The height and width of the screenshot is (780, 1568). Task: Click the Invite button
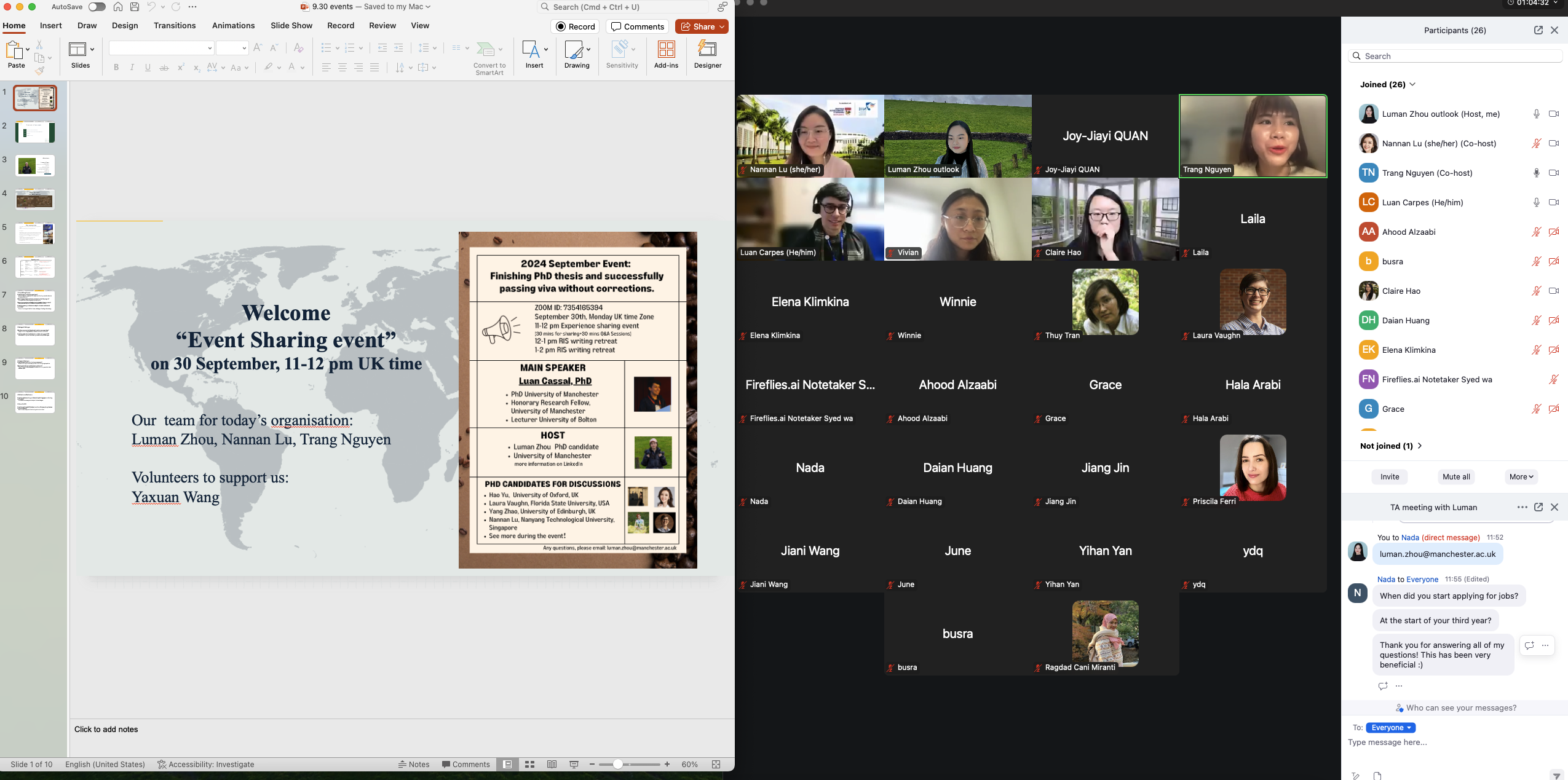coord(1389,476)
